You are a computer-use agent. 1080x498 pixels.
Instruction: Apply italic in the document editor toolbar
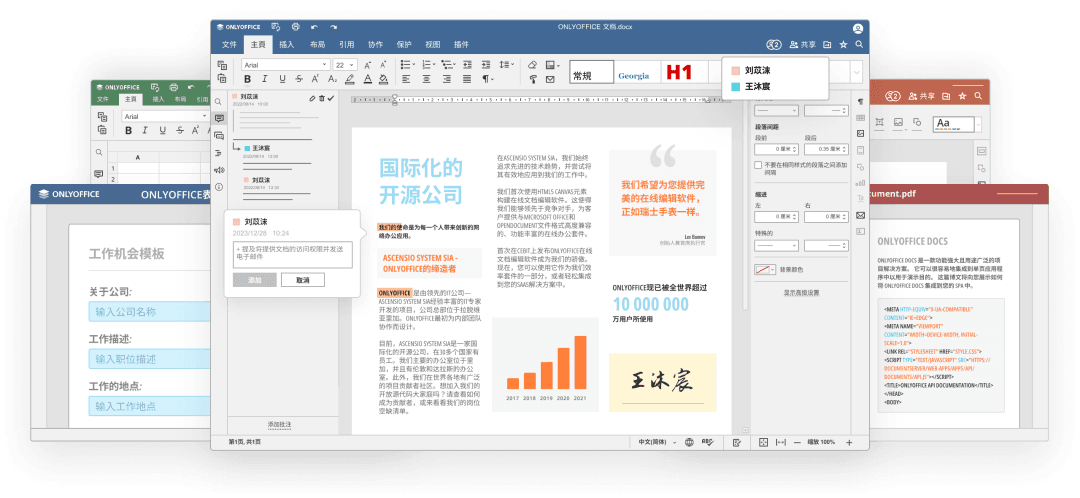pyautogui.click(x=264, y=79)
